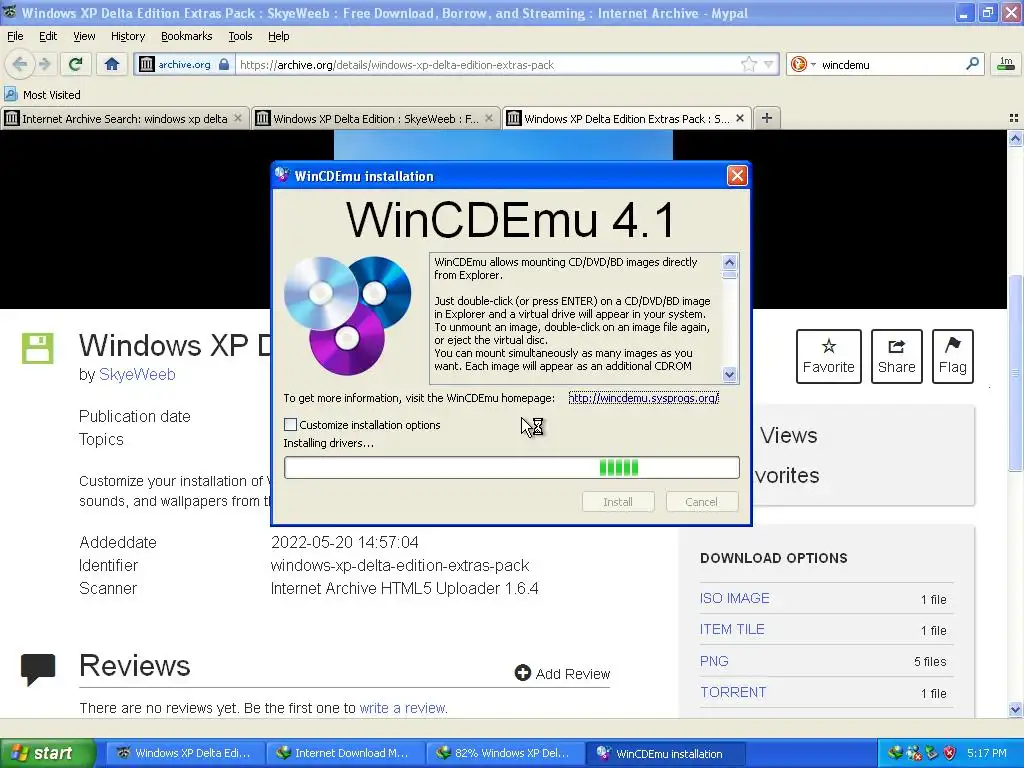Viewport: 1024px width, 768px height.
Task: Click the tab groups grid icon
Action: (x=1014, y=118)
